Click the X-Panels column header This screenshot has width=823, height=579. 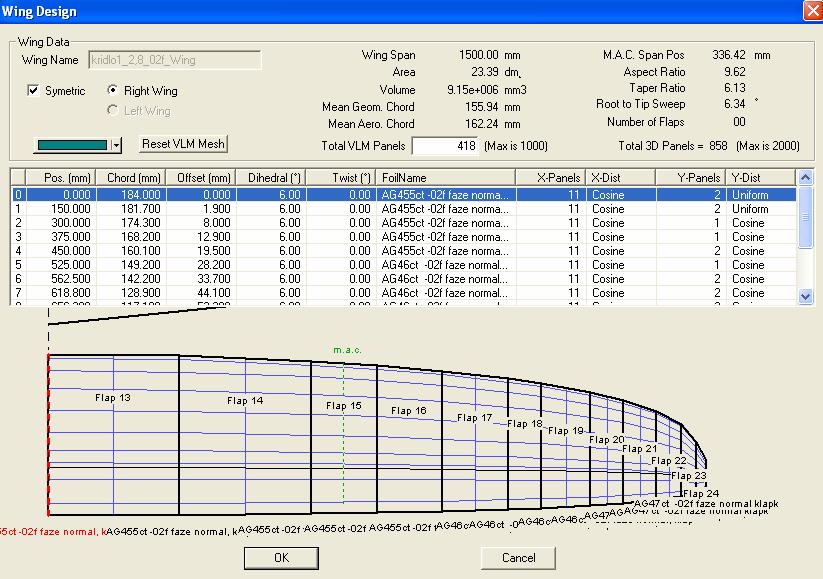[551, 177]
